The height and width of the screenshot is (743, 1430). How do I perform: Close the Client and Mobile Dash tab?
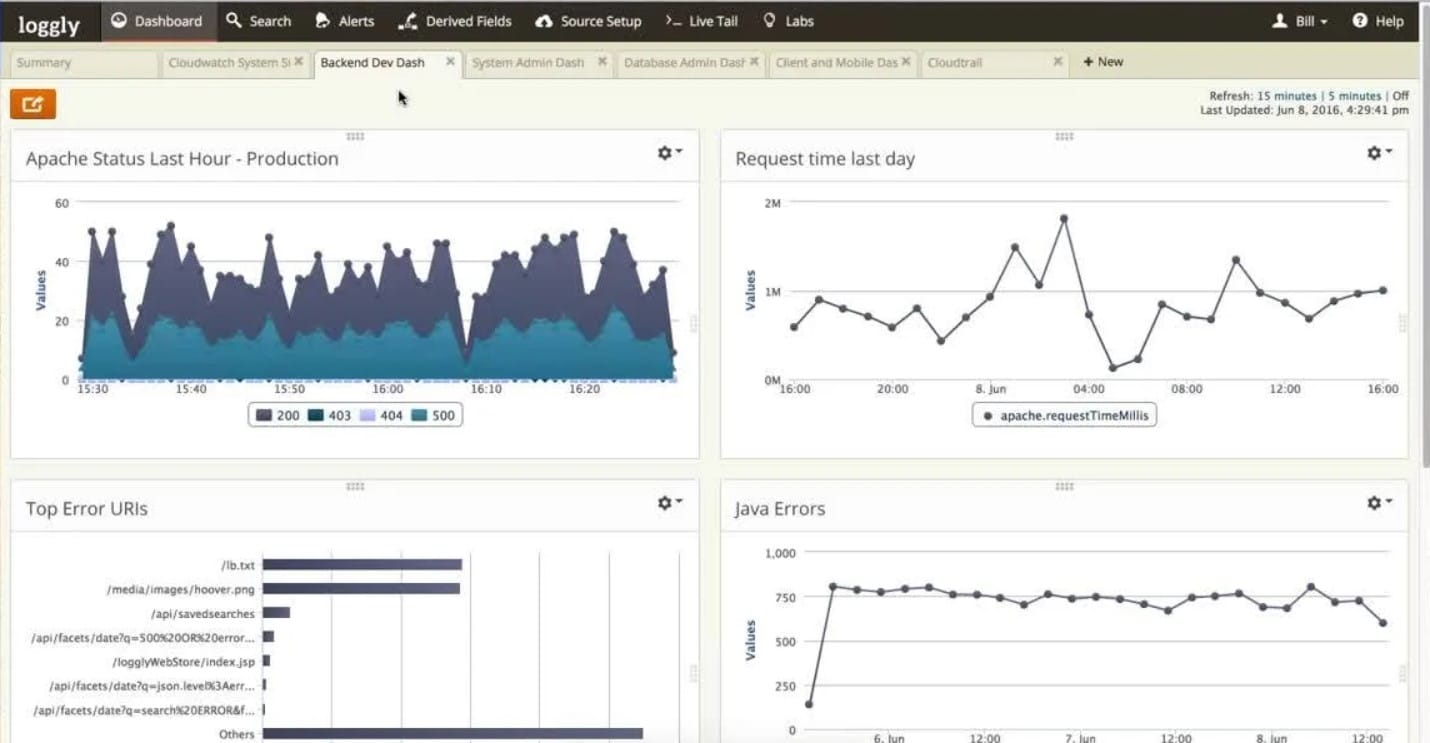[x=906, y=62]
